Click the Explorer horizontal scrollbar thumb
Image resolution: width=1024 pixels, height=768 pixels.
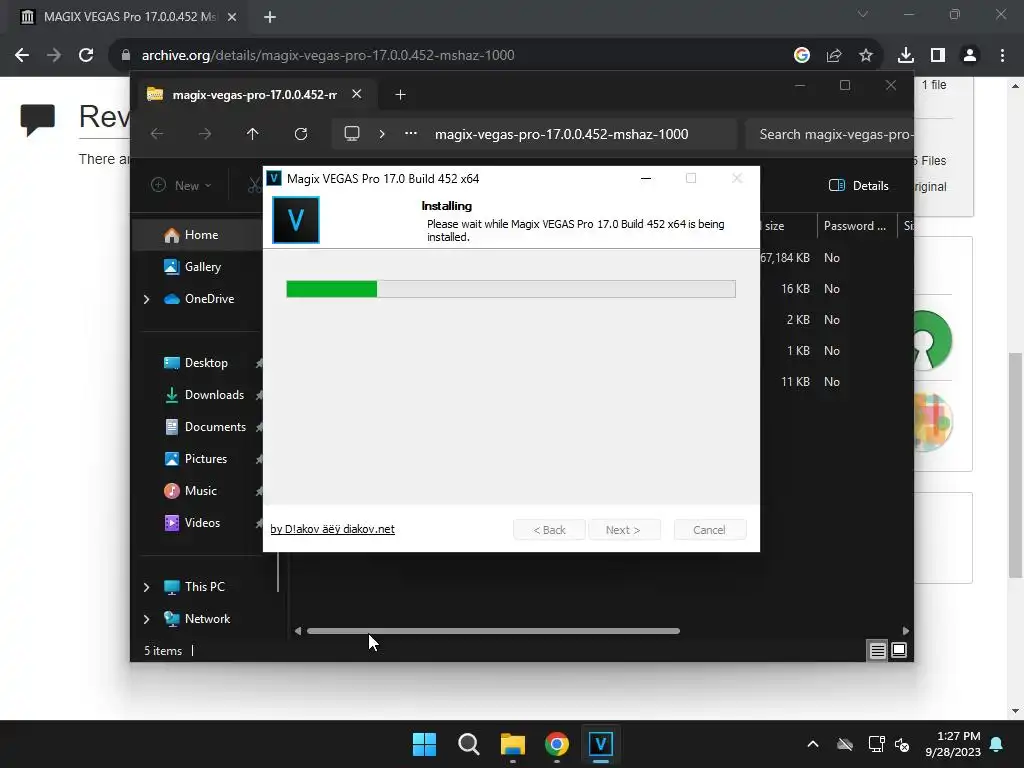(x=493, y=631)
